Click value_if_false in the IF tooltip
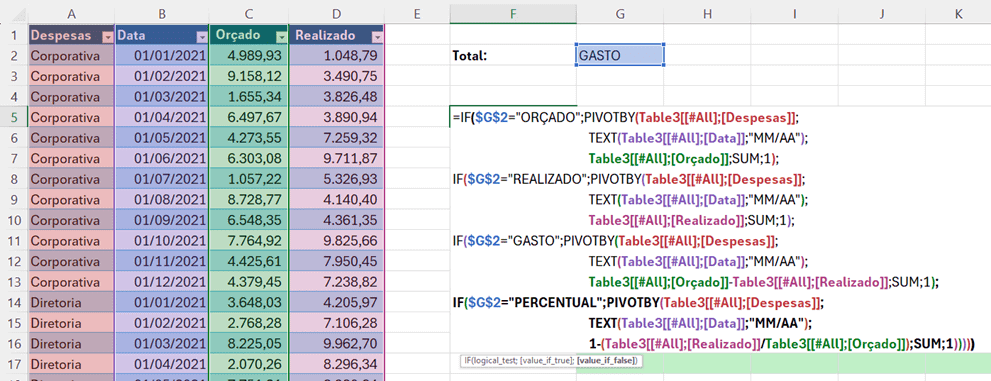Viewport: 991px width, 381px height. (x=607, y=360)
